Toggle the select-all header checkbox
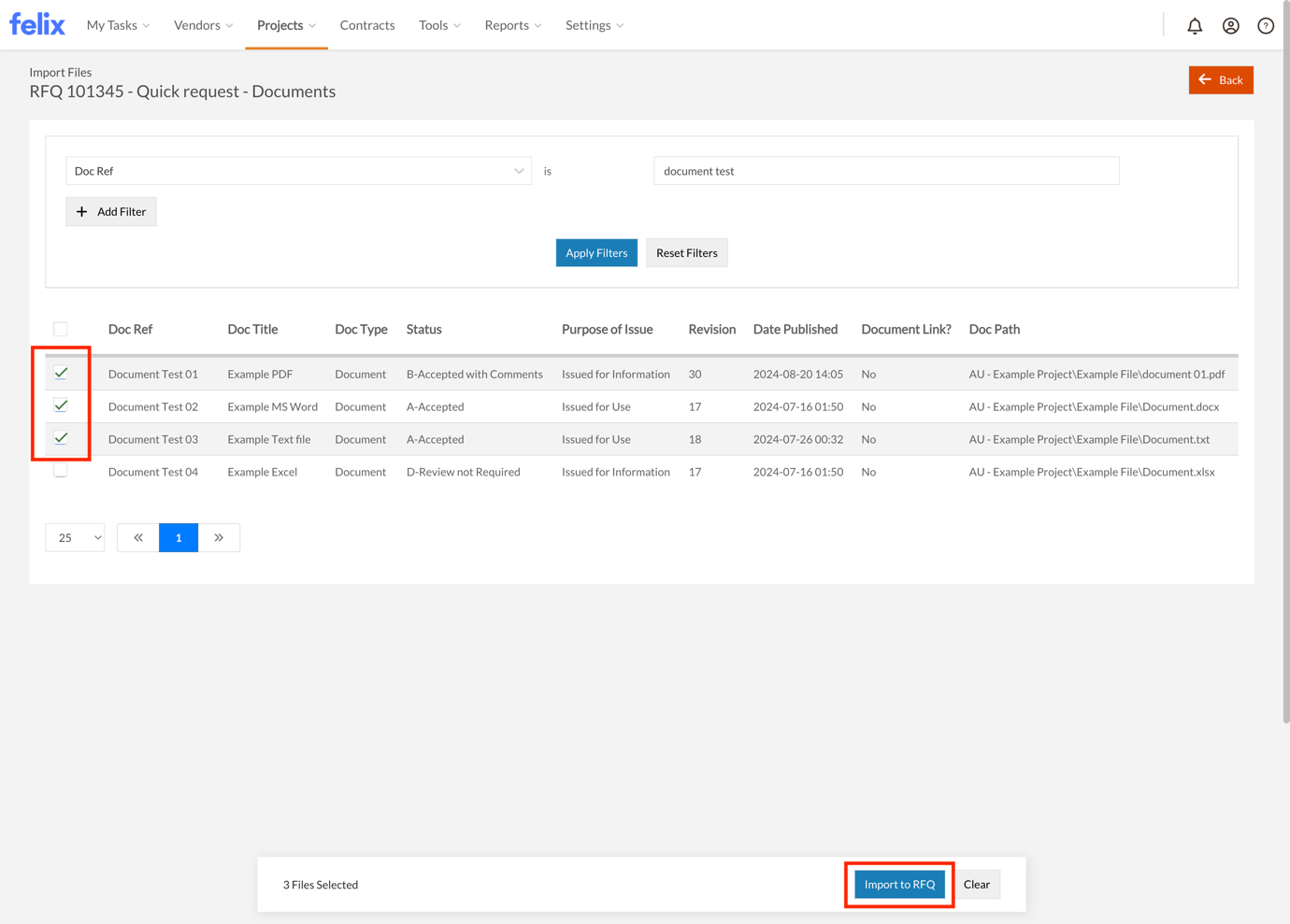1290x924 pixels. (x=61, y=329)
